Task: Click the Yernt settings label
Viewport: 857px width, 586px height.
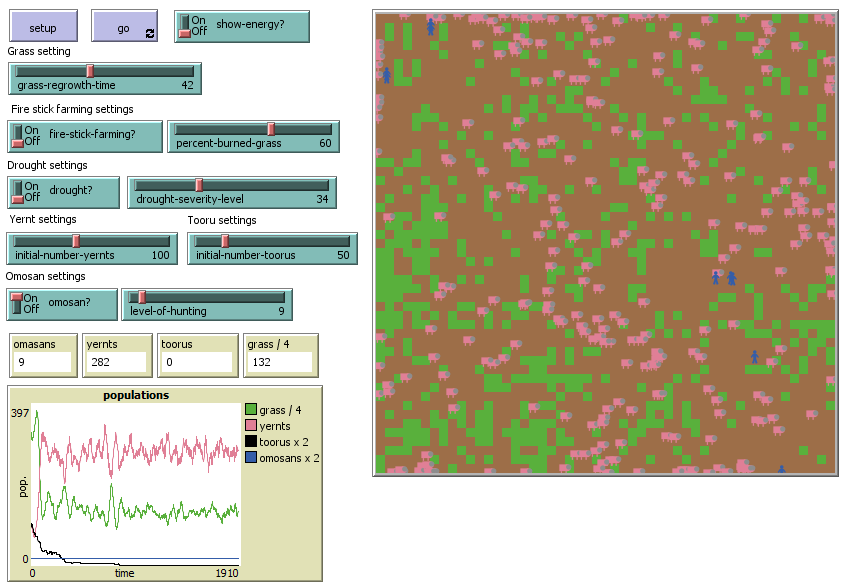Action: [43, 219]
